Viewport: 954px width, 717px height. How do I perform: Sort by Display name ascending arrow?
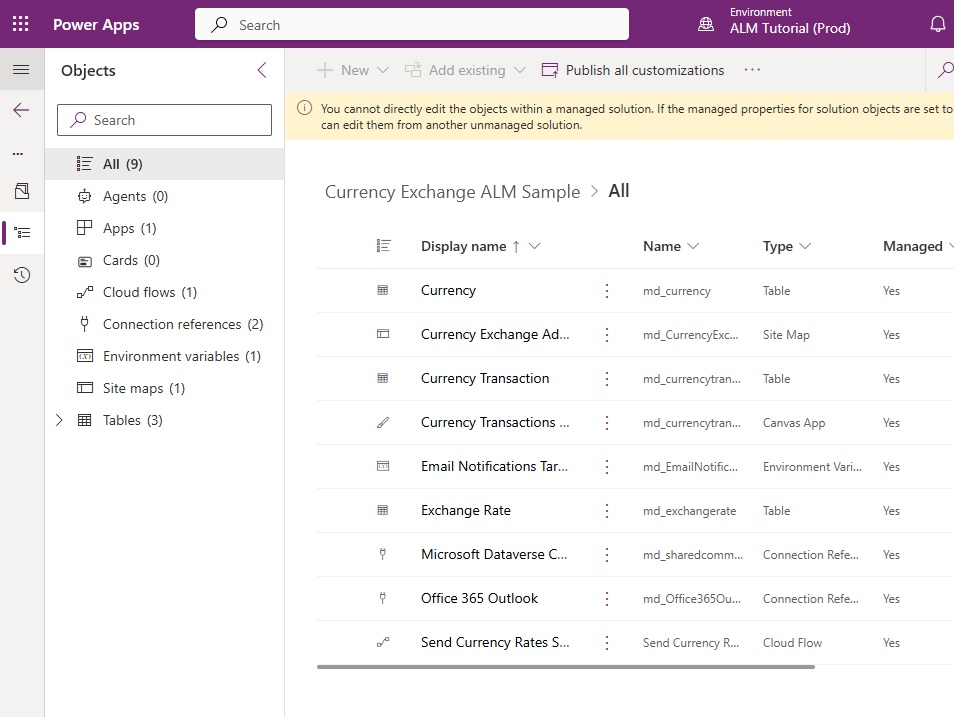[x=516, y=247]
